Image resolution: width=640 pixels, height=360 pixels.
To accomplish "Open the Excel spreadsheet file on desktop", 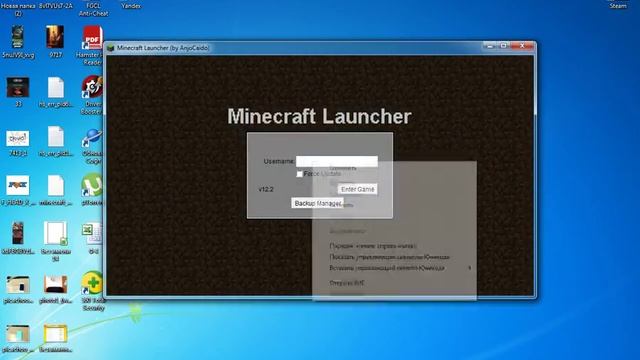I will (x=93, y=234).
